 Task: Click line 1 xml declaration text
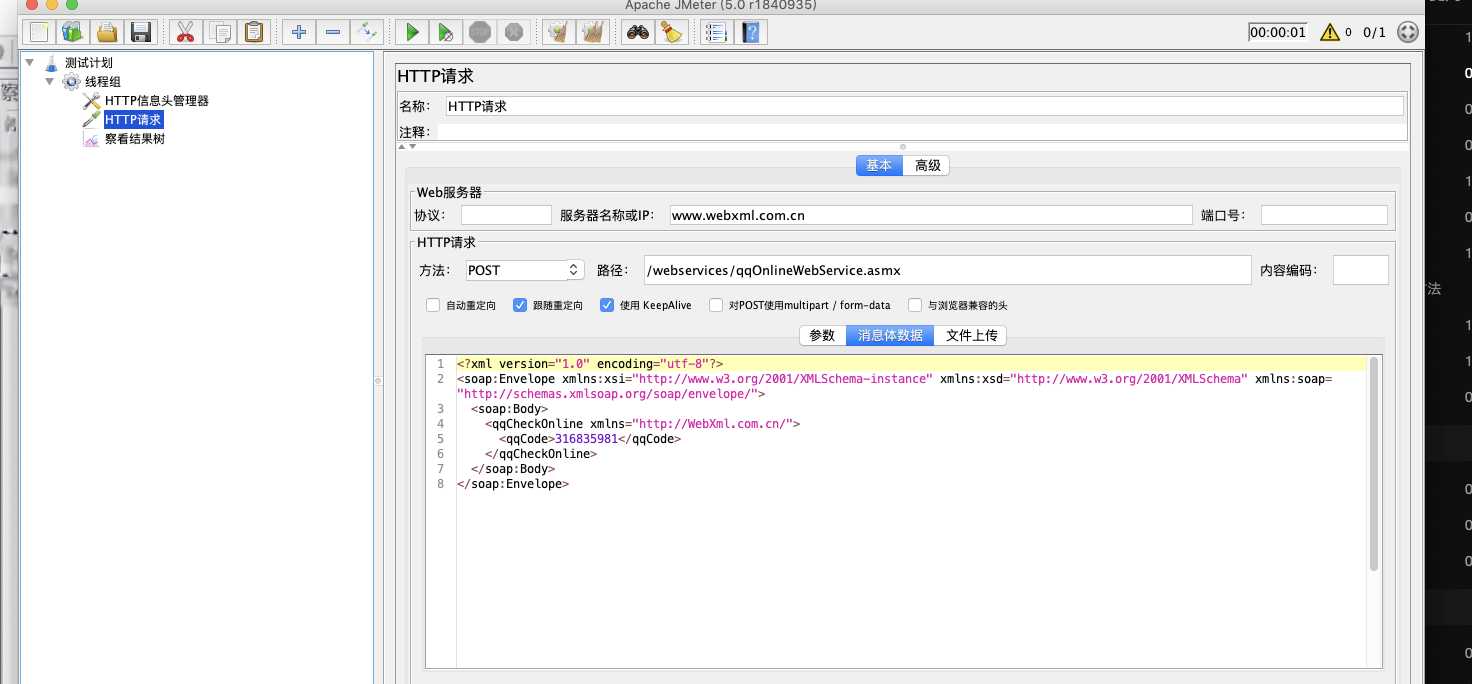click(x=590, y=364)
